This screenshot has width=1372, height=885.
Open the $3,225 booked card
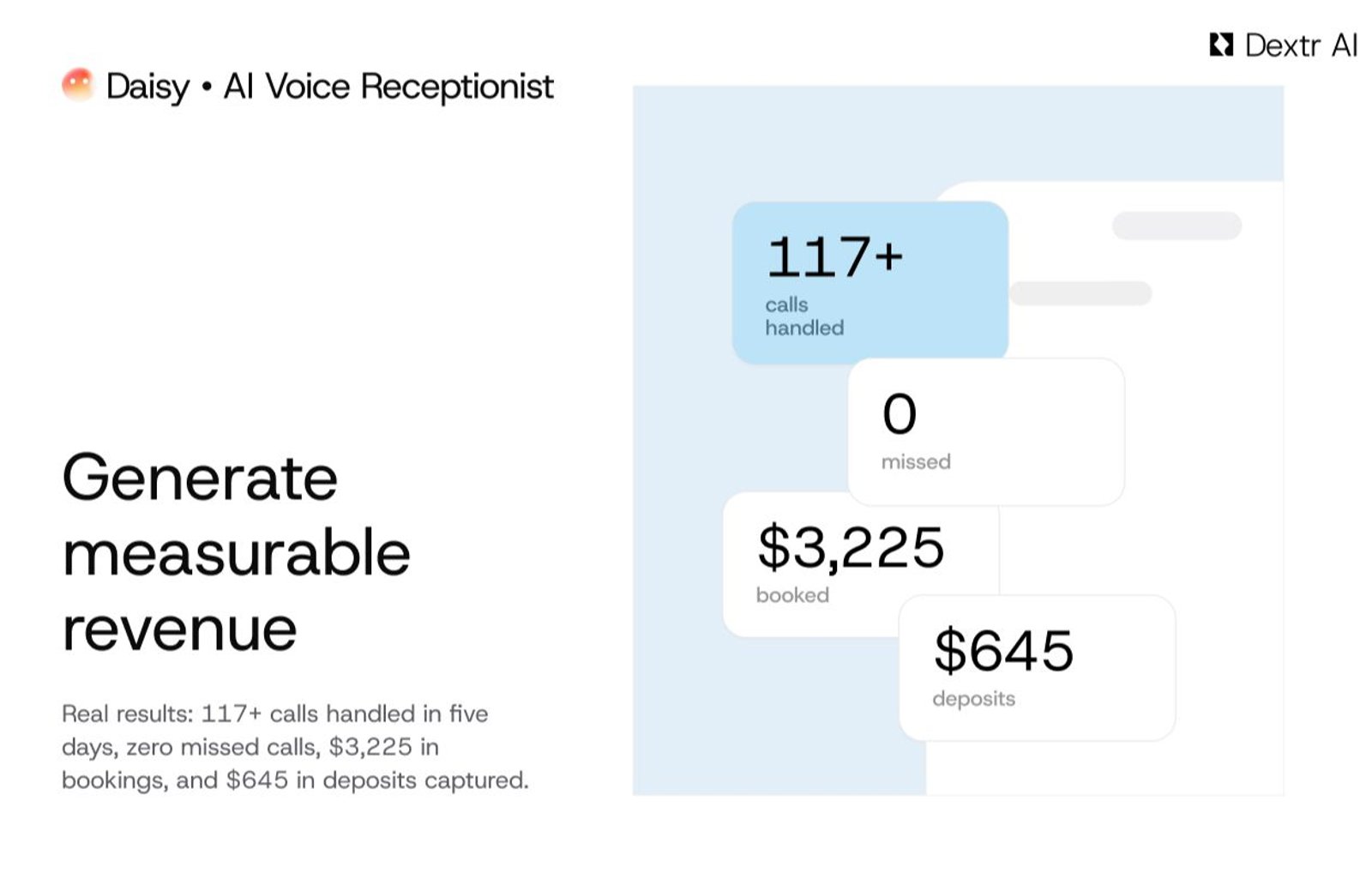[x=860, y=564]
